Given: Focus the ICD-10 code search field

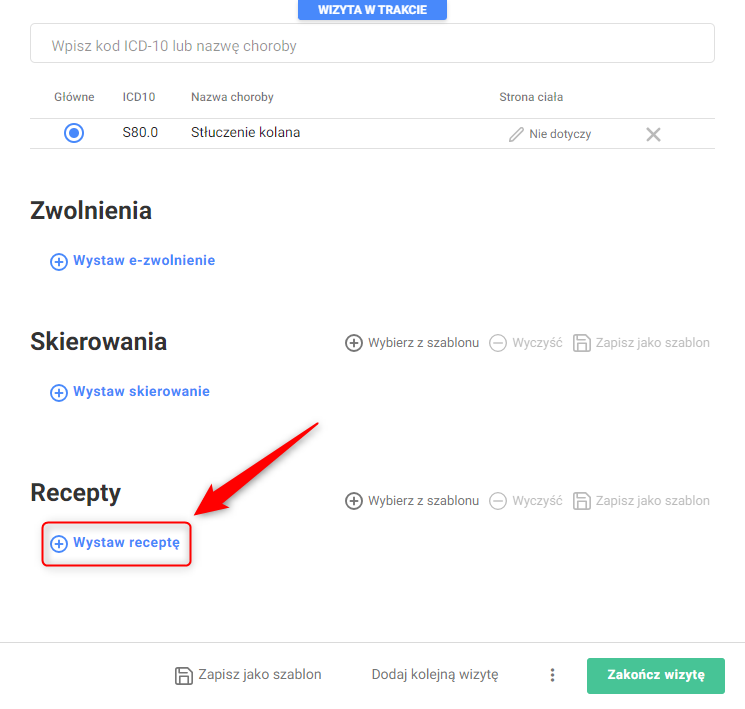Looking at the screenshot, I should pos(372,44).
